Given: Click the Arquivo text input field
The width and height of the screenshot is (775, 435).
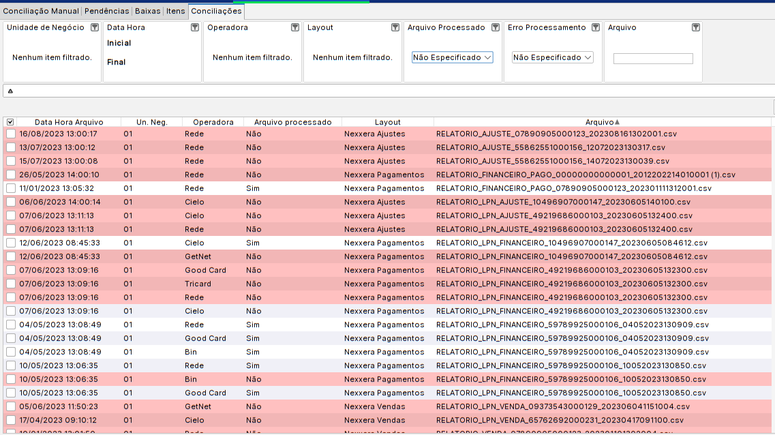Looking at the screenshot, I should click(652, 59).
